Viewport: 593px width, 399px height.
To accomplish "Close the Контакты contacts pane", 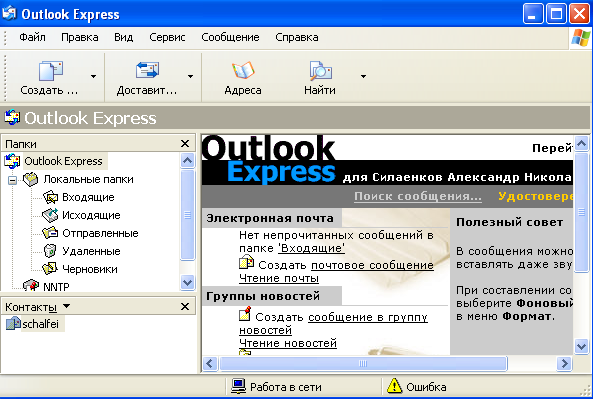I will (x=185, y=306).
